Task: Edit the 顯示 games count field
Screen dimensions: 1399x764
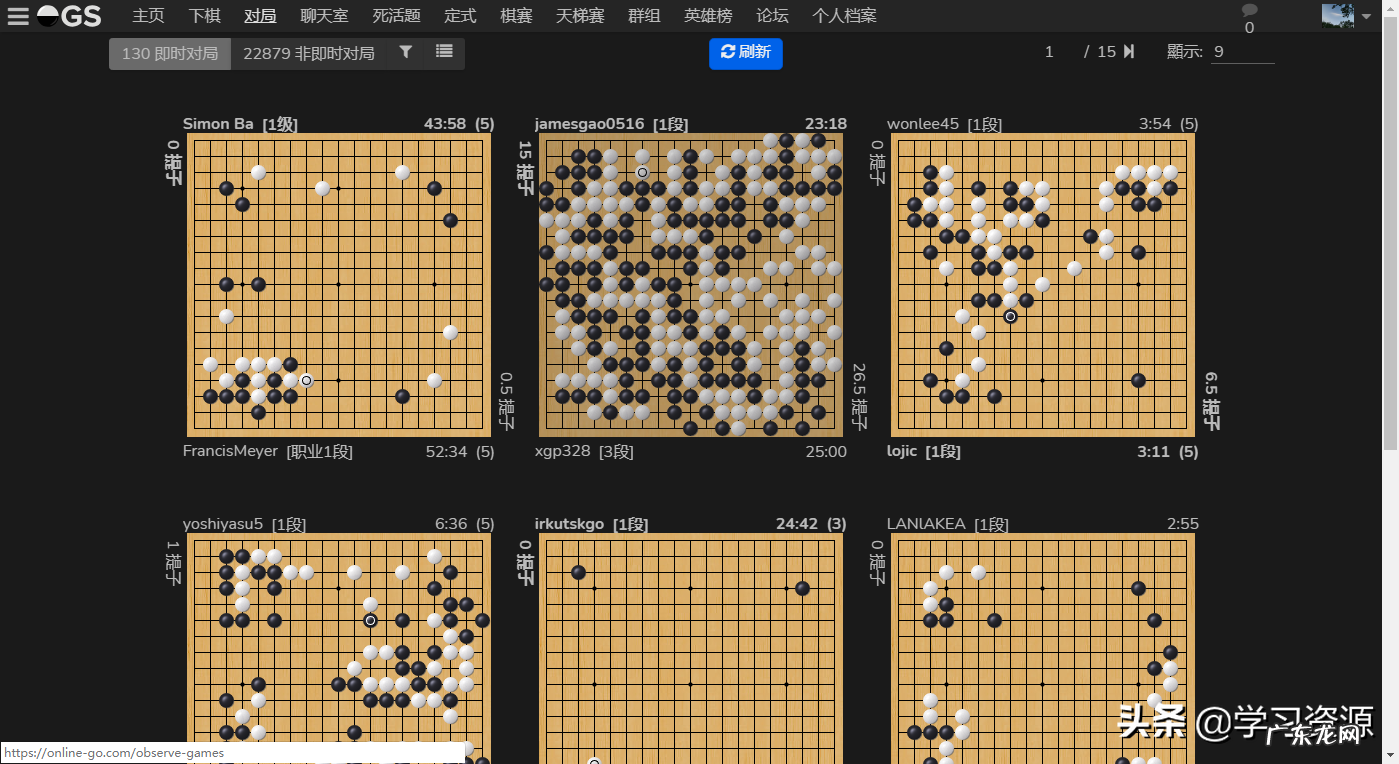Action: pyautogui.click(x=1241, y=52)
